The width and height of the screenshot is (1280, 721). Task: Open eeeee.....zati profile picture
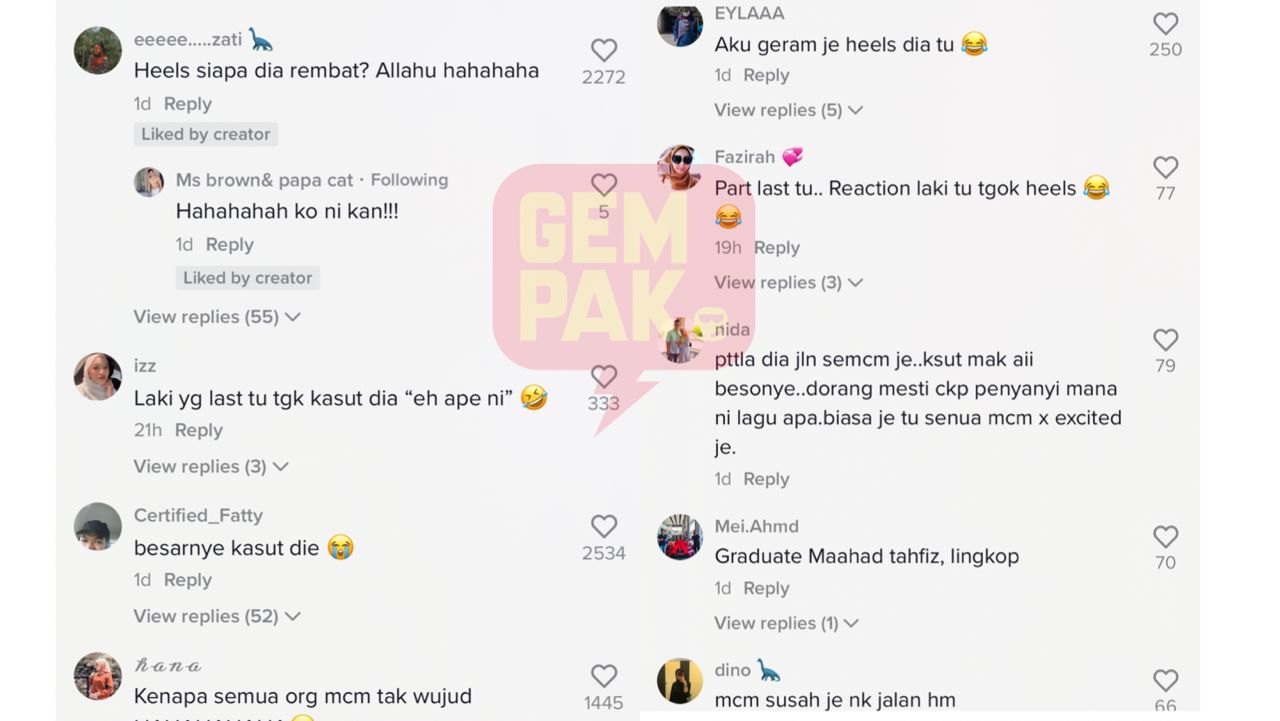[98, 50]
